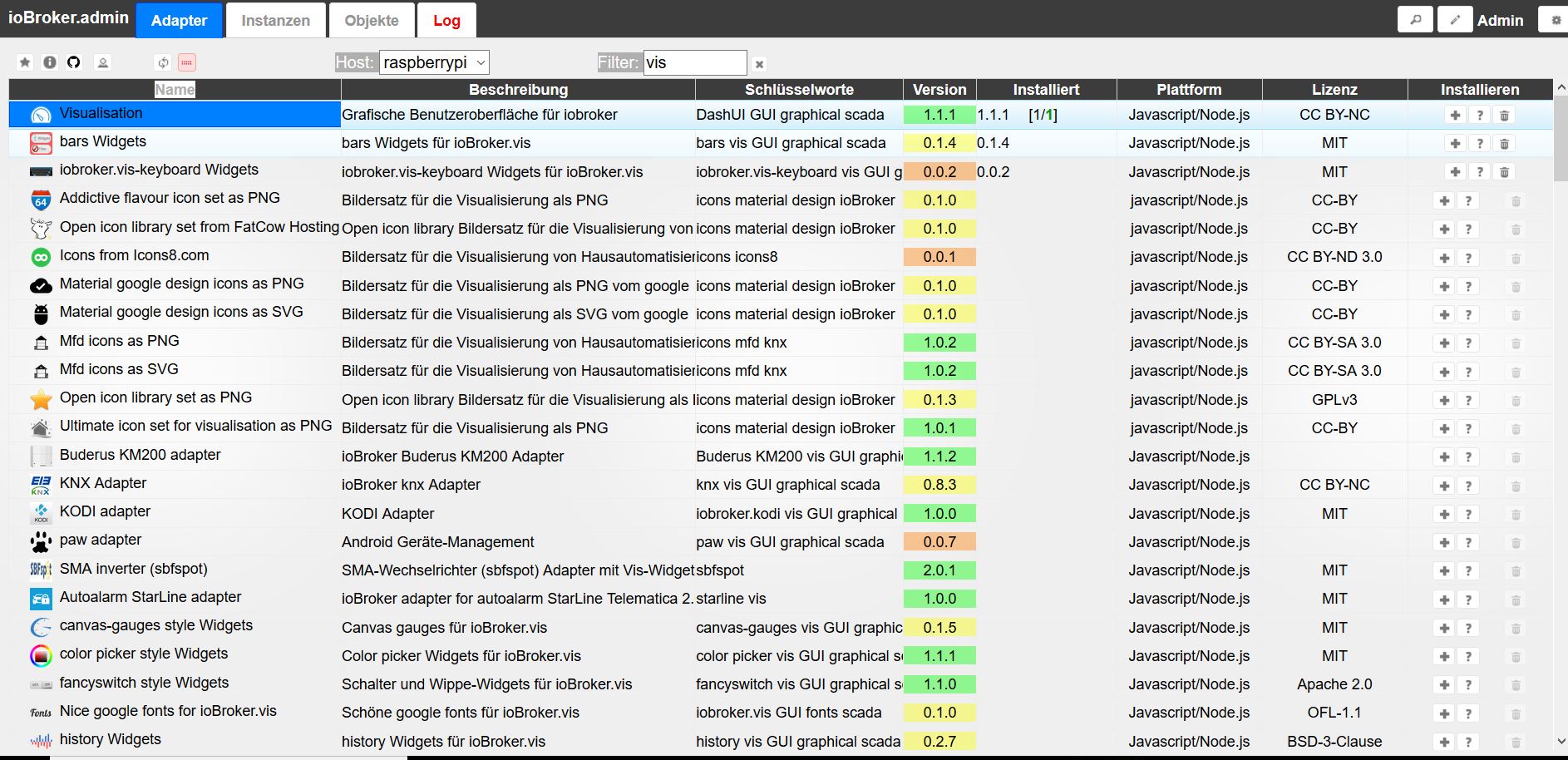
Task: Click the green 1.1.1 Visualisation version cell
Action: click(x=939, y=115)
